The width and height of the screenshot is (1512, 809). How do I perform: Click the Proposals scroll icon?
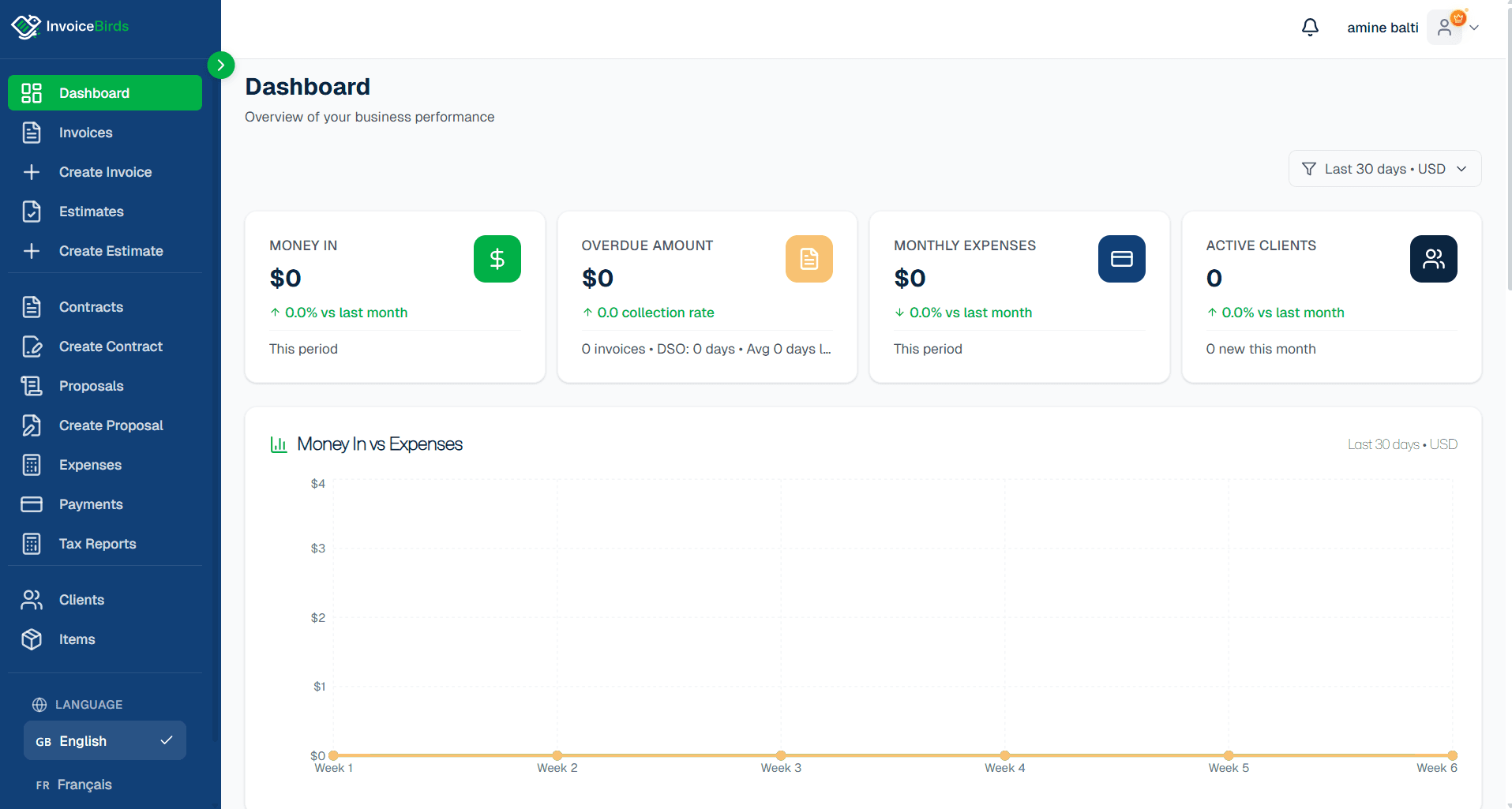pos(32,386)
